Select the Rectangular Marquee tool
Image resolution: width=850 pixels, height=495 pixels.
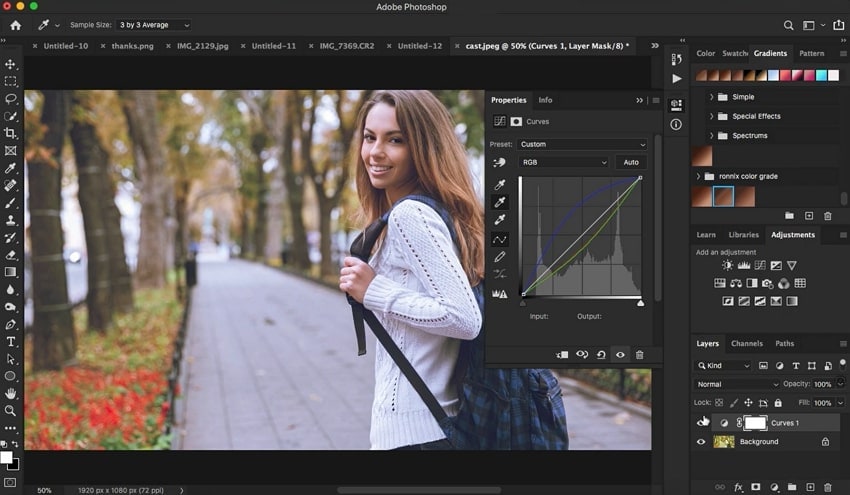10,81
